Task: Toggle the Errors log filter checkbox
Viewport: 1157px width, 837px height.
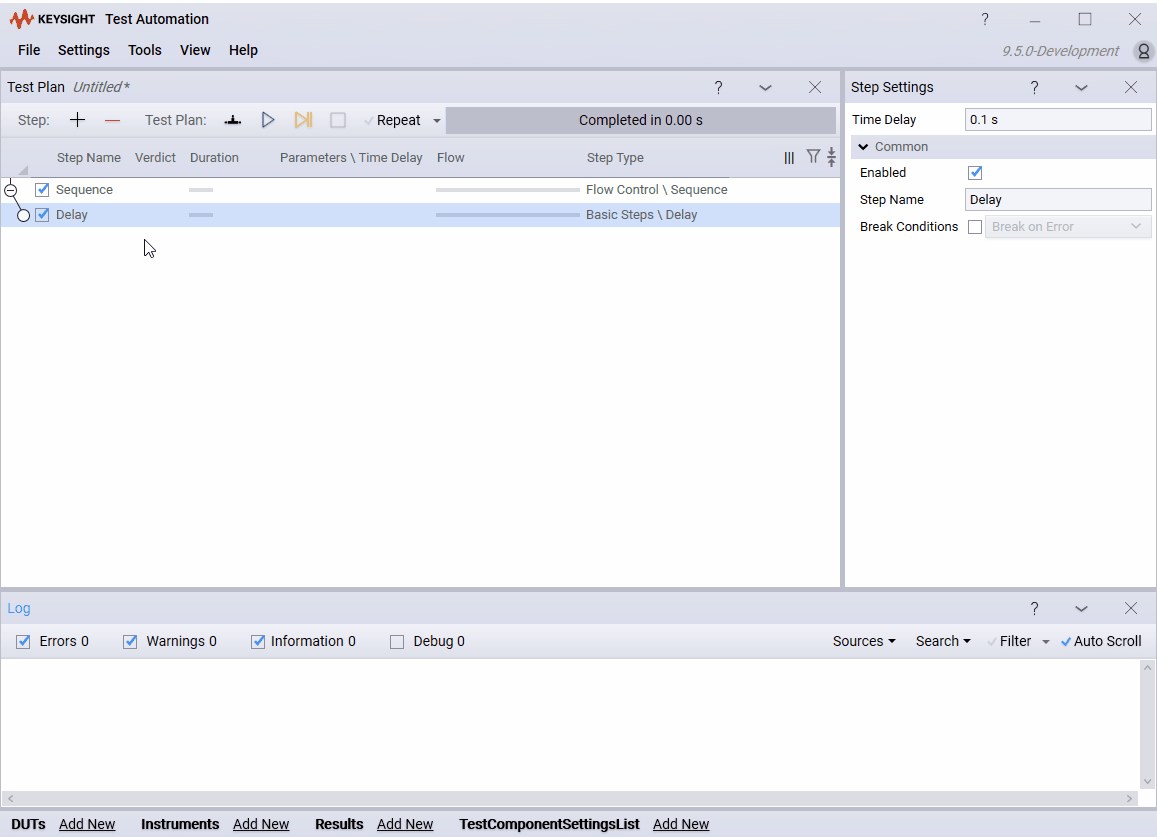Action: pyautogui.click(x=24, y=641)
